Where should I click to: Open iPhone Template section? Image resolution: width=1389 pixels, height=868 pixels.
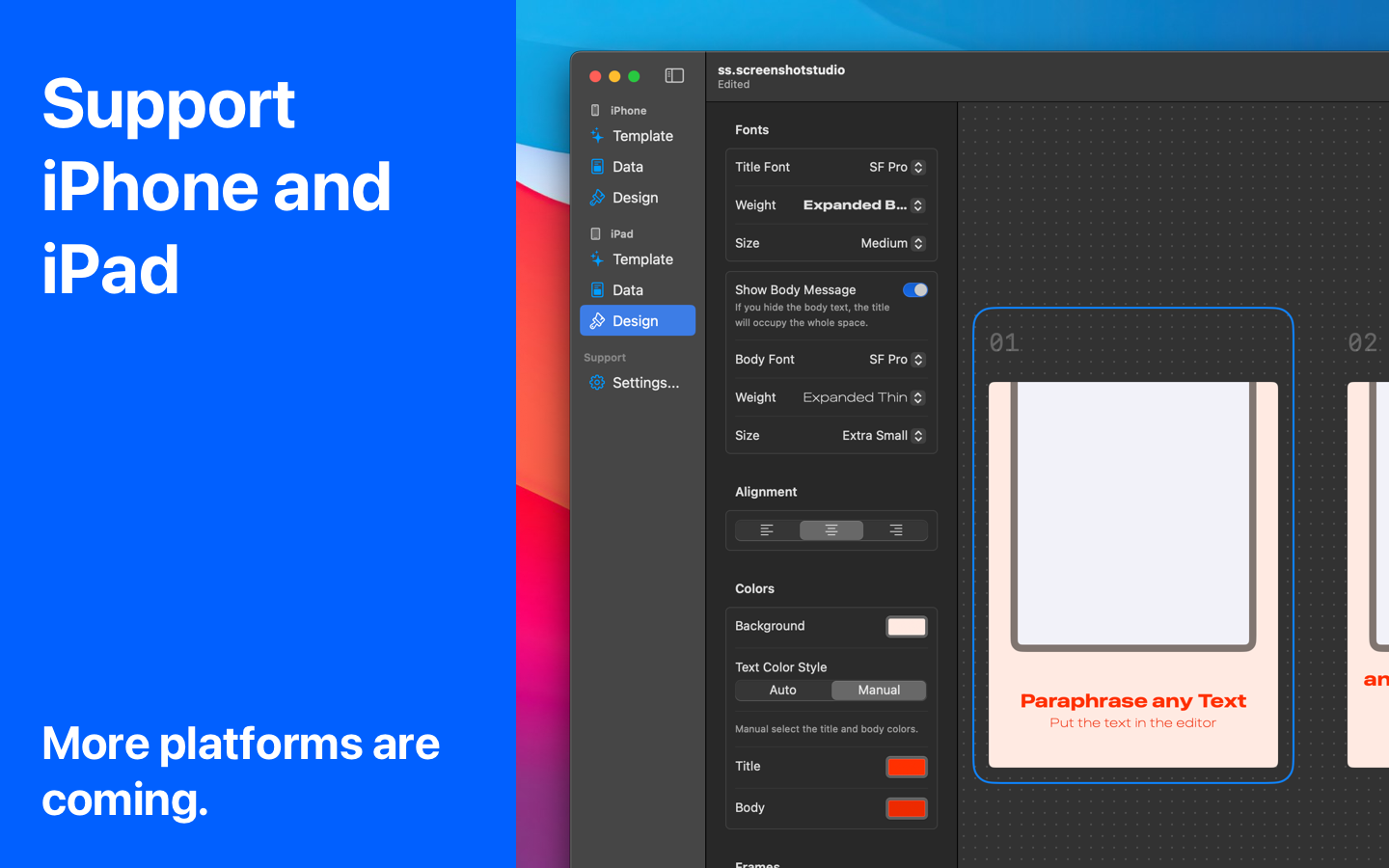tap(638, 136)
